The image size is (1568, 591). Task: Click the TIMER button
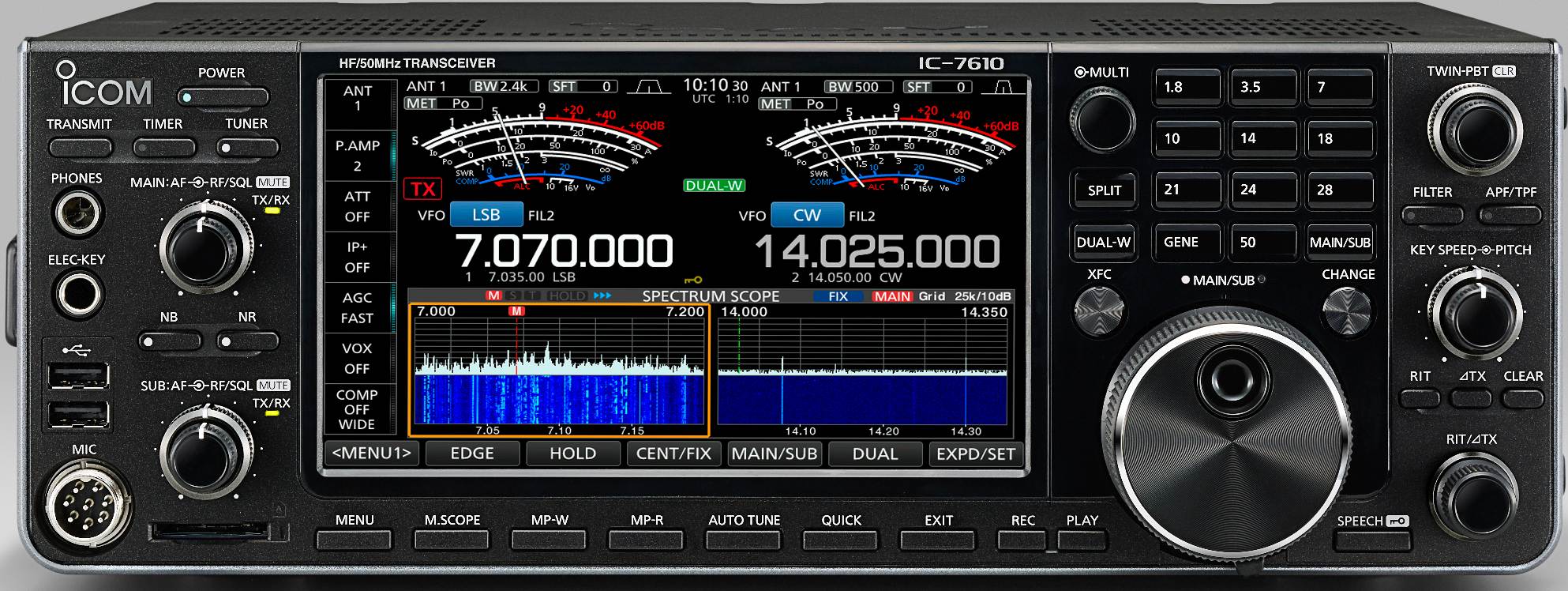point(163,148)
